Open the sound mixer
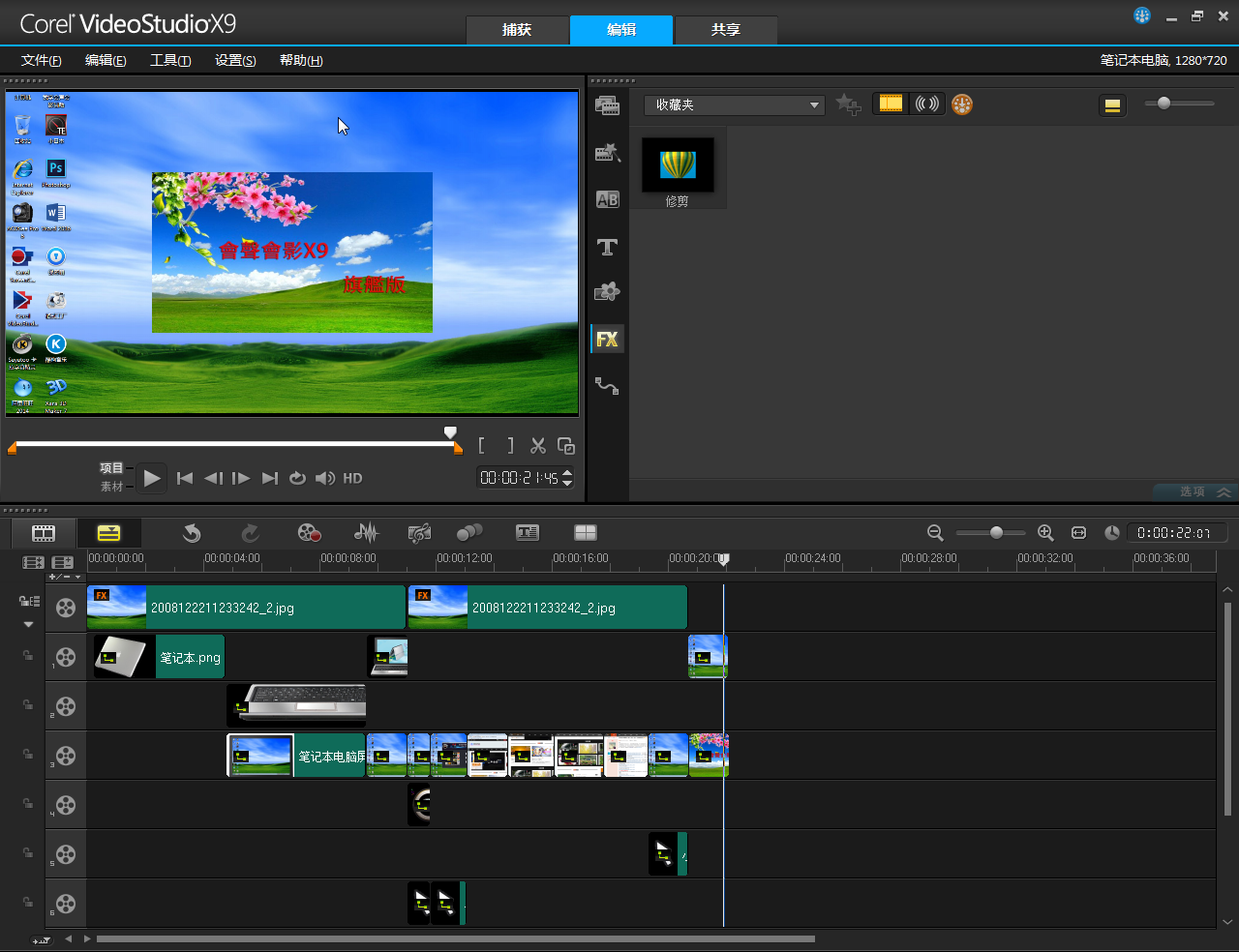 (x=366, y=533)
